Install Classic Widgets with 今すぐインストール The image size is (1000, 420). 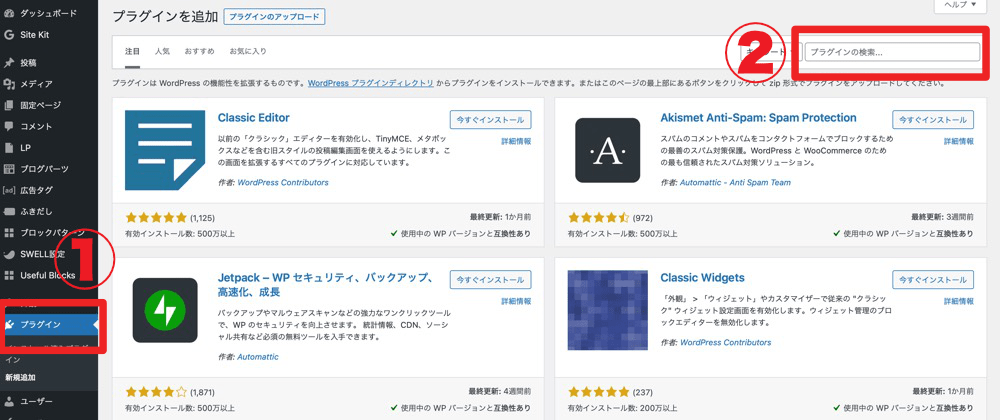pyautogui.click(x=933, y=280)
